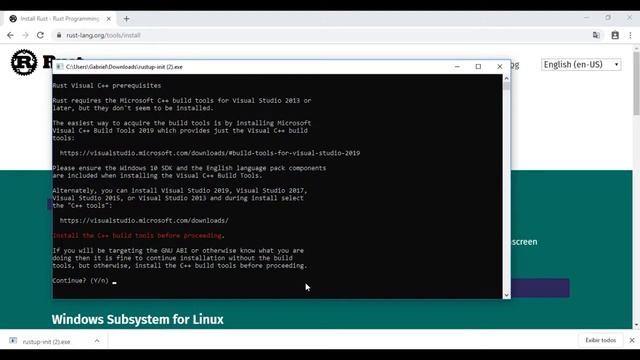Expand the rustup-init download options chevron
Screen dimensions: 640x360
(x=97, y=341)
